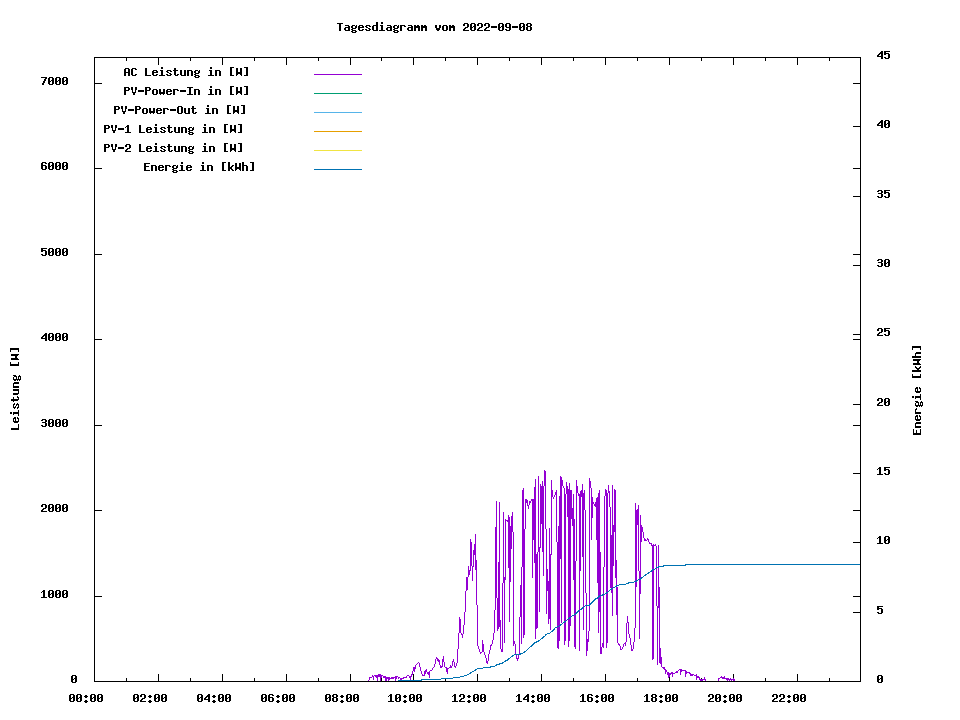Click the 00:00 time axis label
960x720 pixels.
pyautogui.click(x=86, y=698)
